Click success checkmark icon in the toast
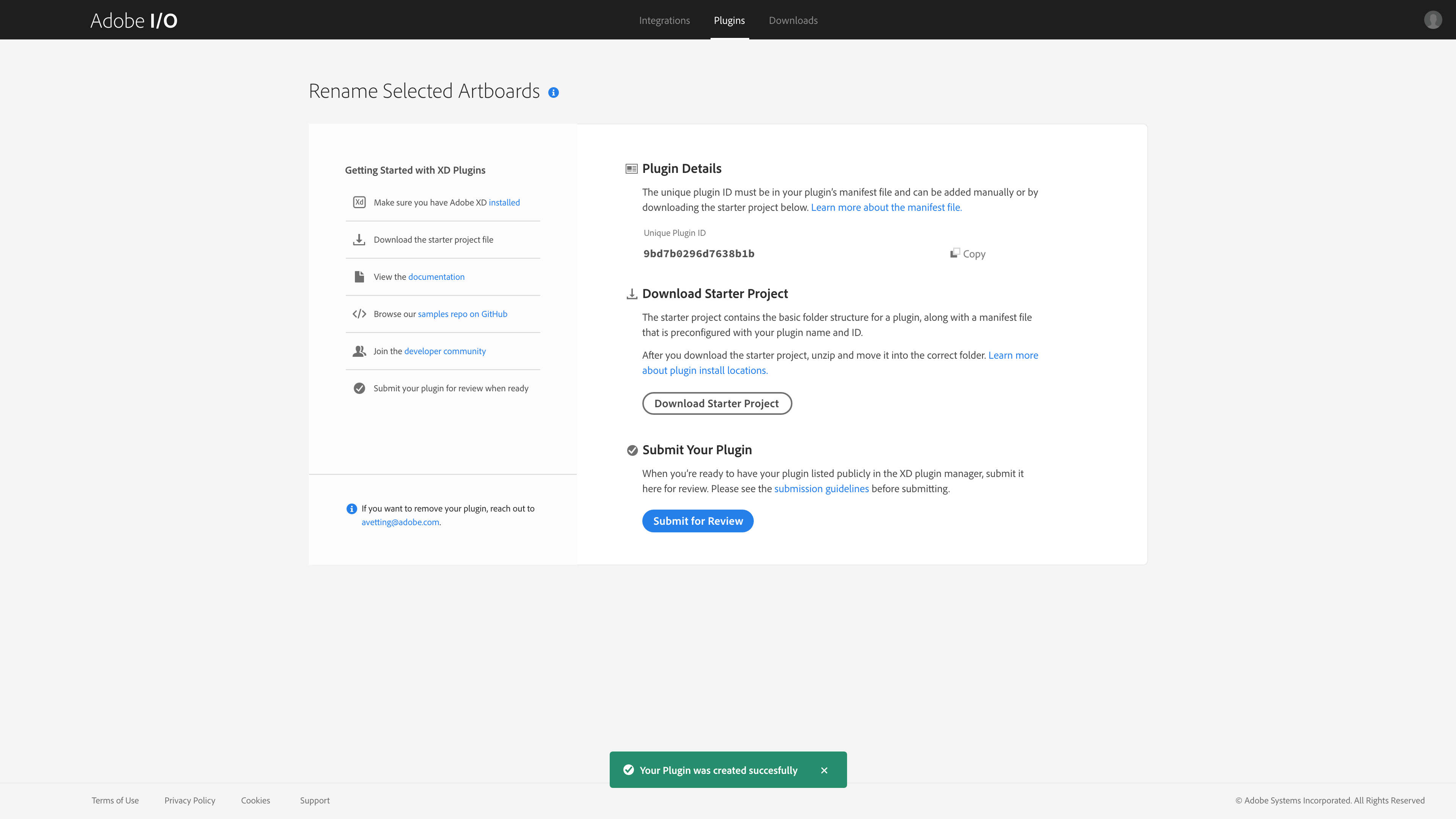Viewport: 1456px width, 819px height. [629, 770]
